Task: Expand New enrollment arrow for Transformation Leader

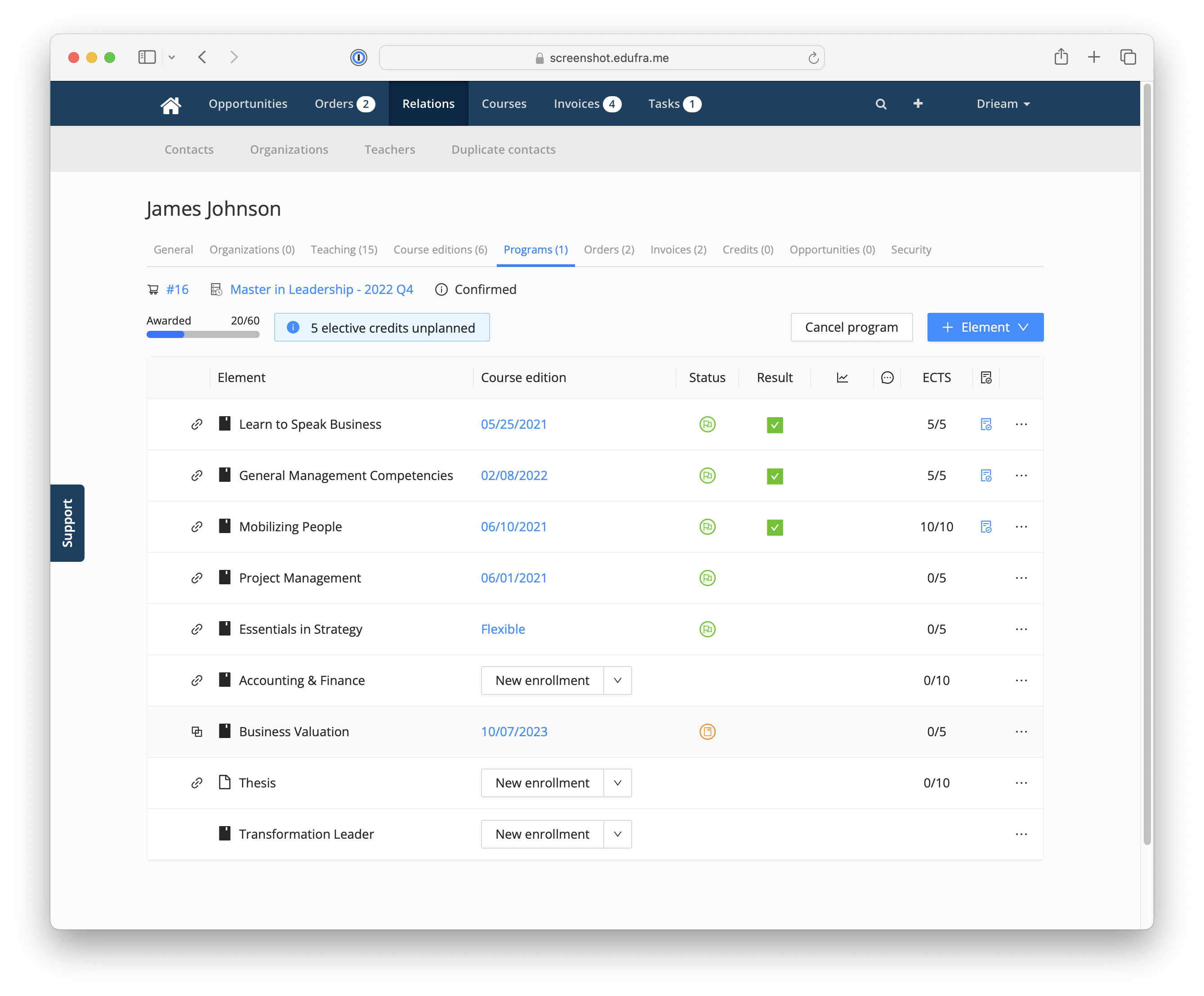Action: click(x=617, y=834)
